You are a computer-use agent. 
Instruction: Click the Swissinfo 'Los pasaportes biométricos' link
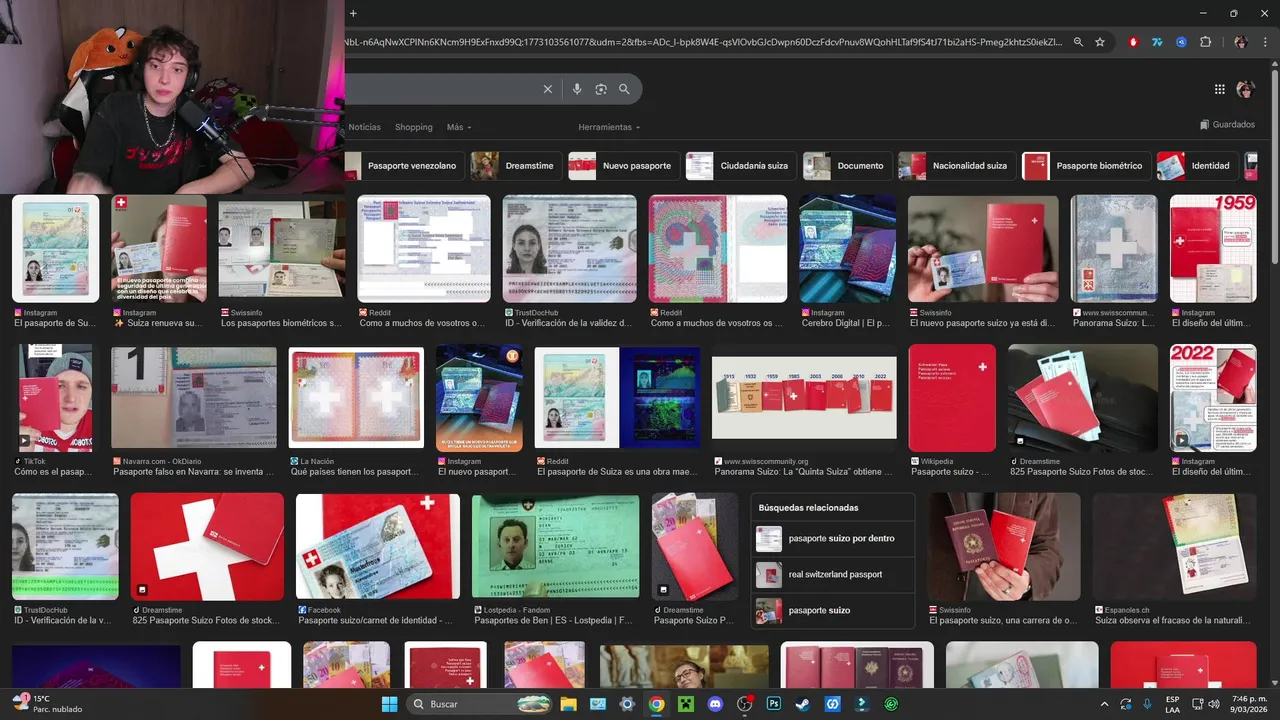281,324
